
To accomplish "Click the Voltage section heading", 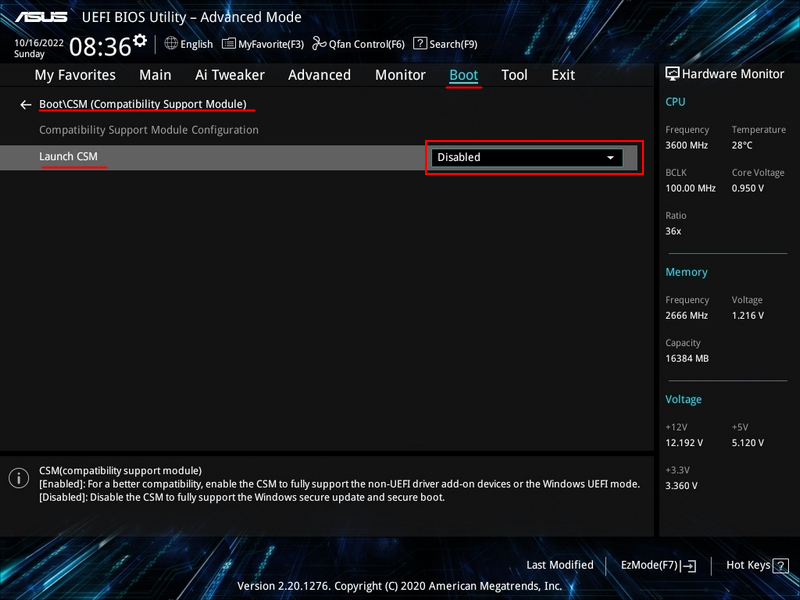I will [683, 399].
